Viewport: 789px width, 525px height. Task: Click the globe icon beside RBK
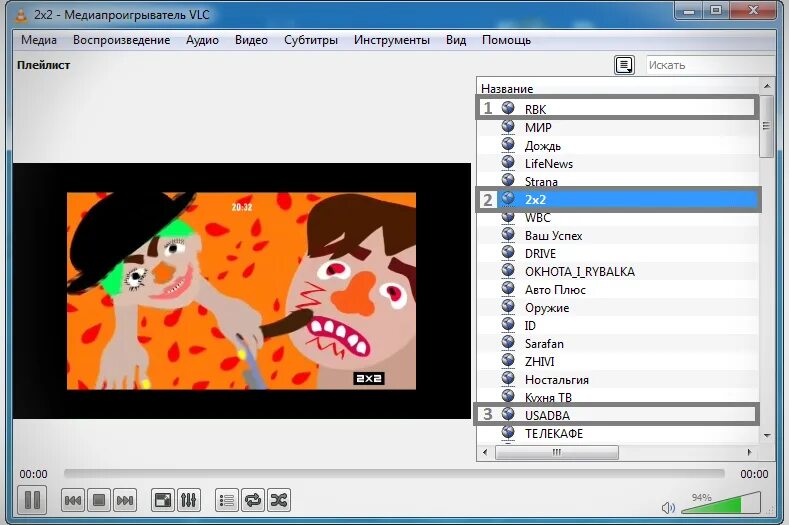point(508,108)
